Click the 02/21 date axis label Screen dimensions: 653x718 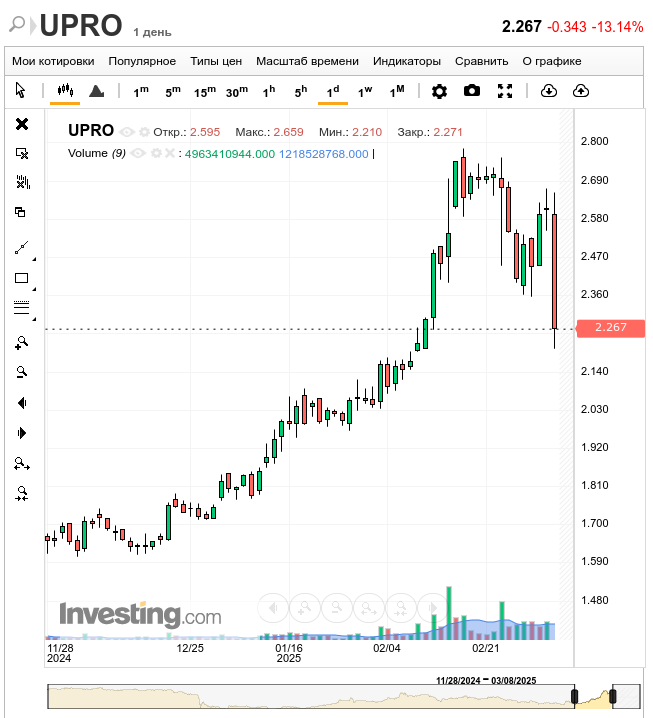click(485, 648)
